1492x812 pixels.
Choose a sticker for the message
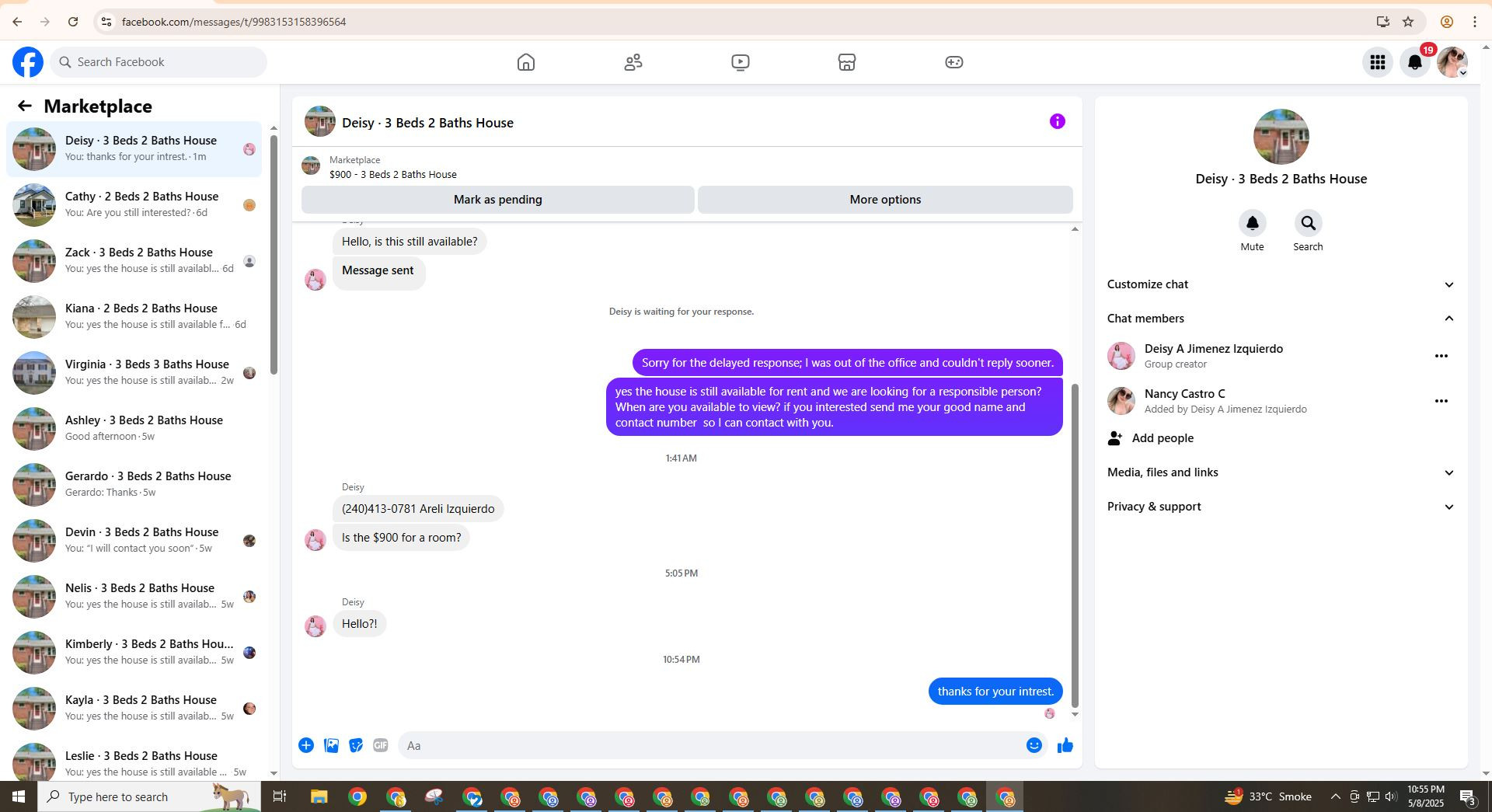point(356,746)
